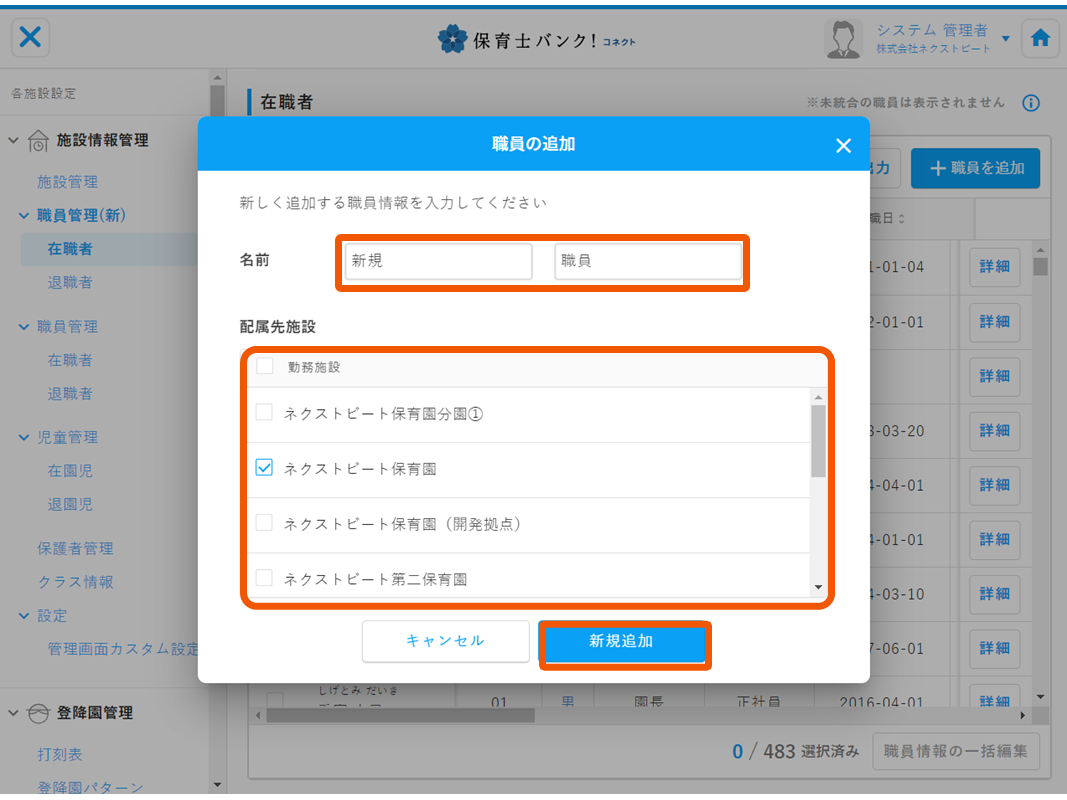
Task: Collapse the 職員管理(新) tree section
Action: (25, 215)
